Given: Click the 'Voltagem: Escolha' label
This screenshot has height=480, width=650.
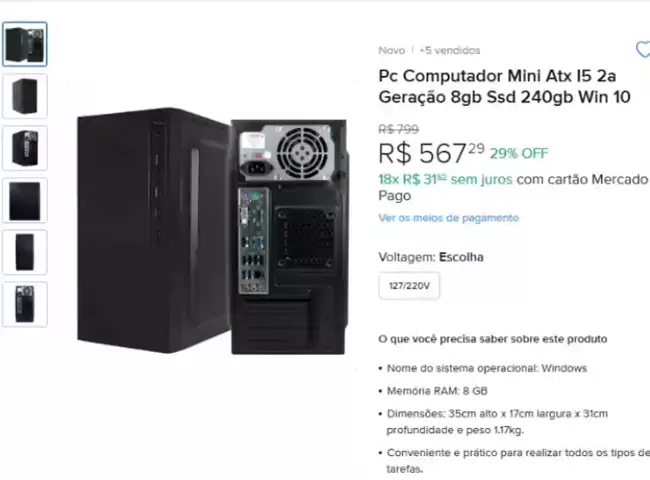Looking at the screenshot, I should click(431, 257).
